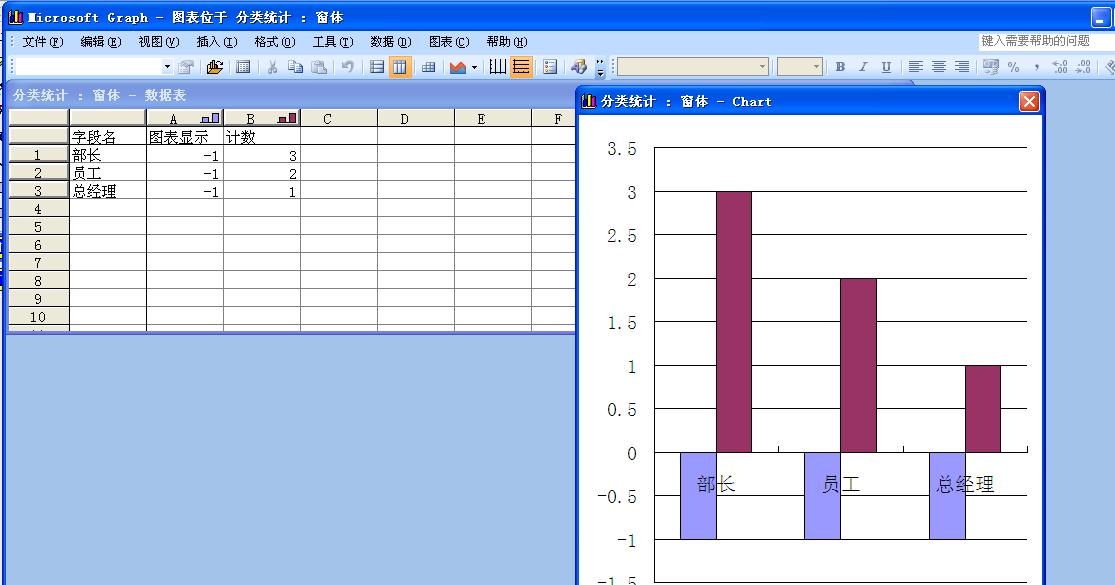Image resolution: width=1115 pixels, height=585 pixels.
Task: Click the purple 部长 bar in the chart
Action: point(733,320)
